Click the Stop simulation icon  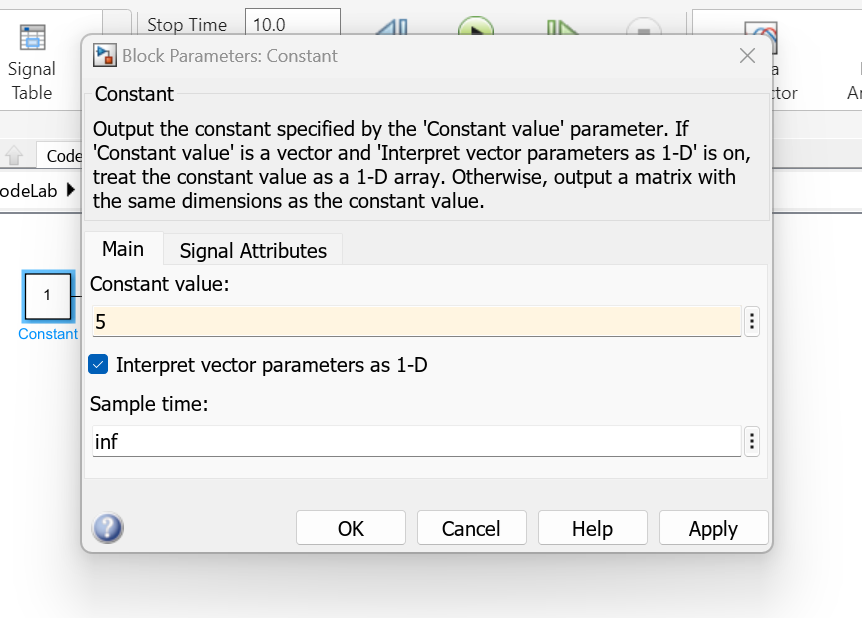(x=643, y=30)
